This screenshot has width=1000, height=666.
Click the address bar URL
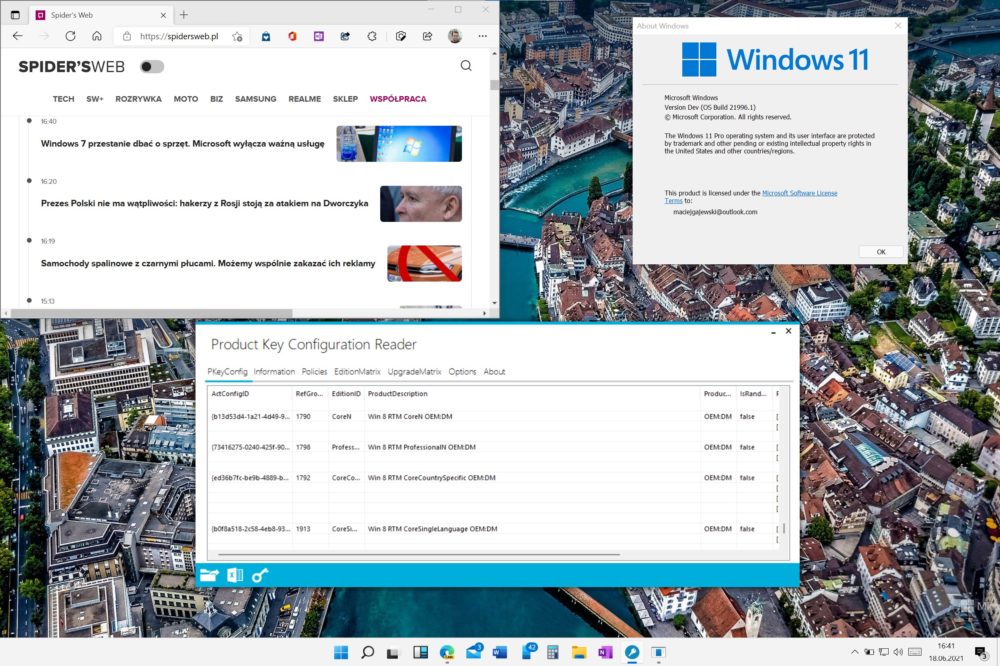pyautogui.click(x=179, y=36)
